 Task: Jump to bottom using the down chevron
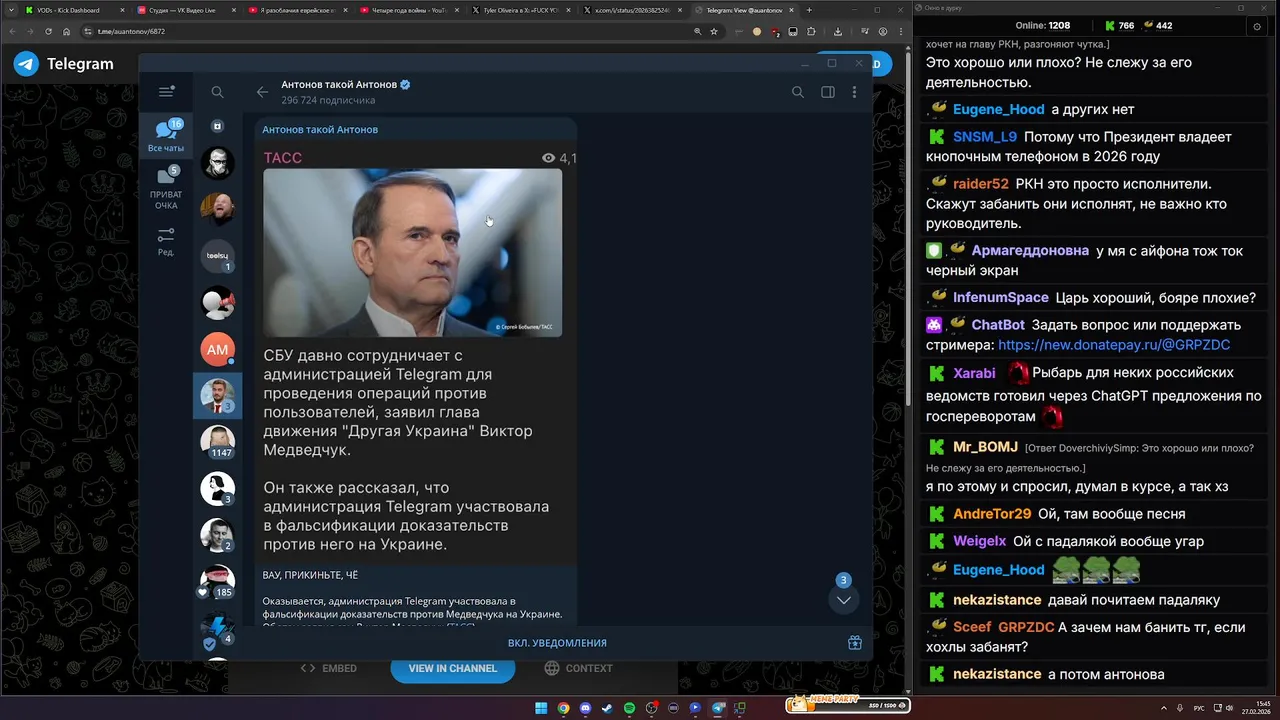coord(844,599)
